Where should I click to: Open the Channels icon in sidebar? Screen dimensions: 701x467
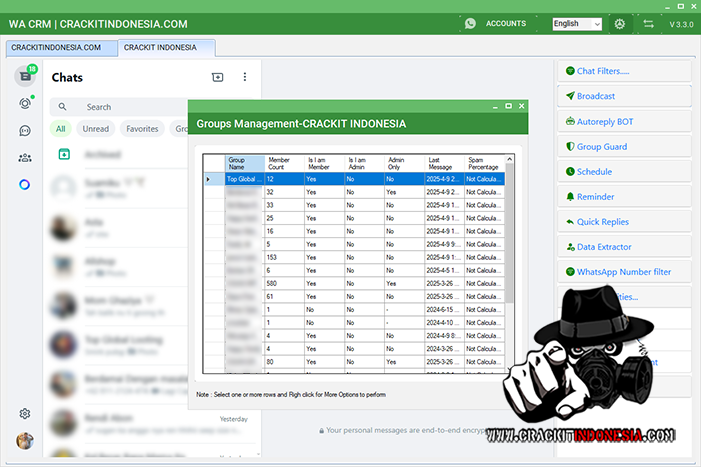pyautogui.click(x=24, y=130)
